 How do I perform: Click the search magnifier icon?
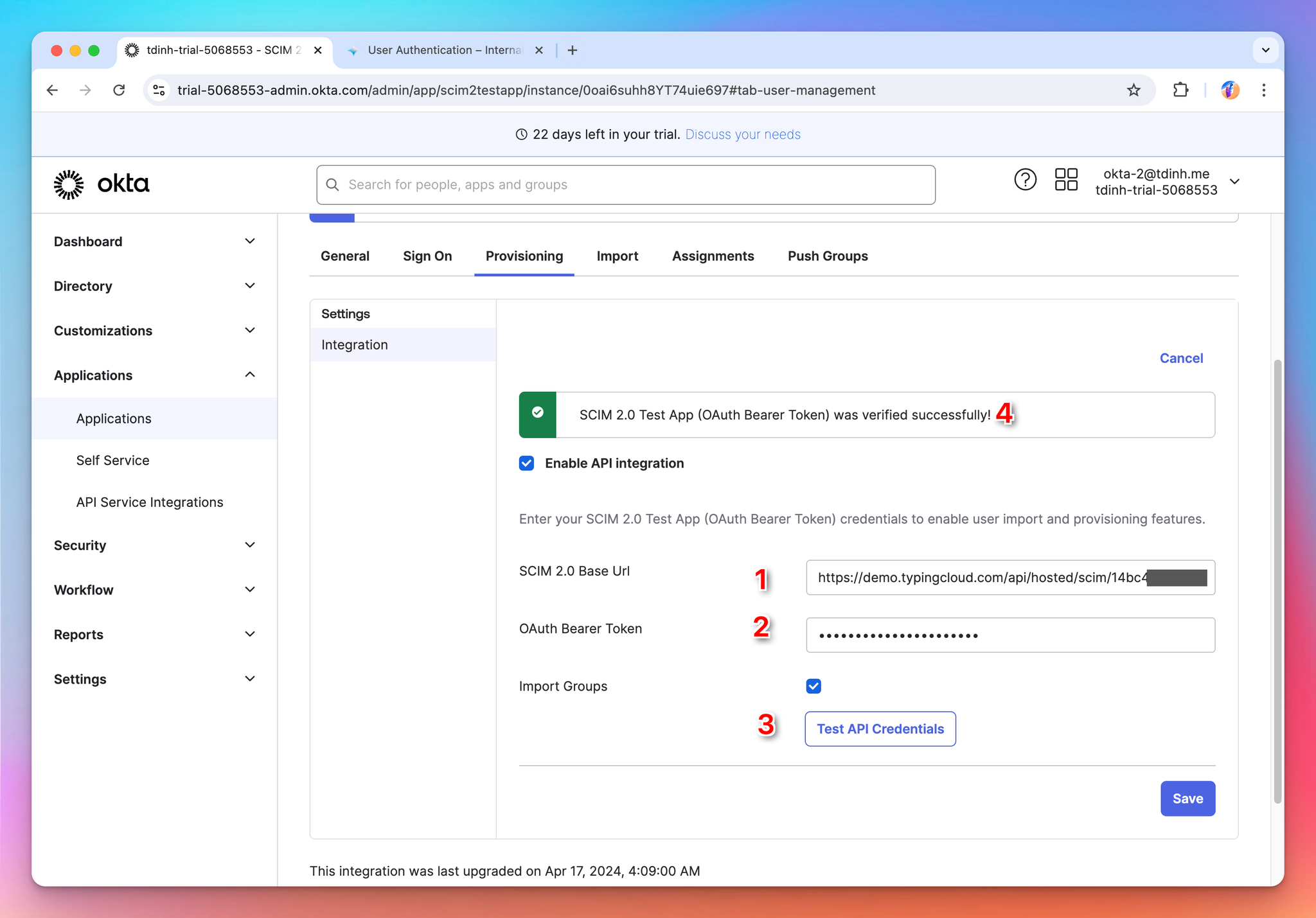point(332,185)
